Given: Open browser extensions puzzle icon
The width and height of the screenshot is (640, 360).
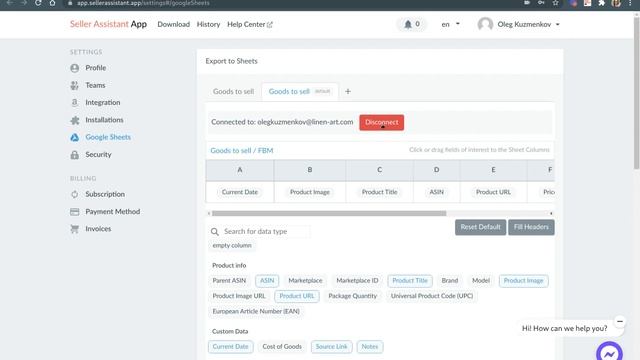Looking at the screenshot, I should coord(602,3).
